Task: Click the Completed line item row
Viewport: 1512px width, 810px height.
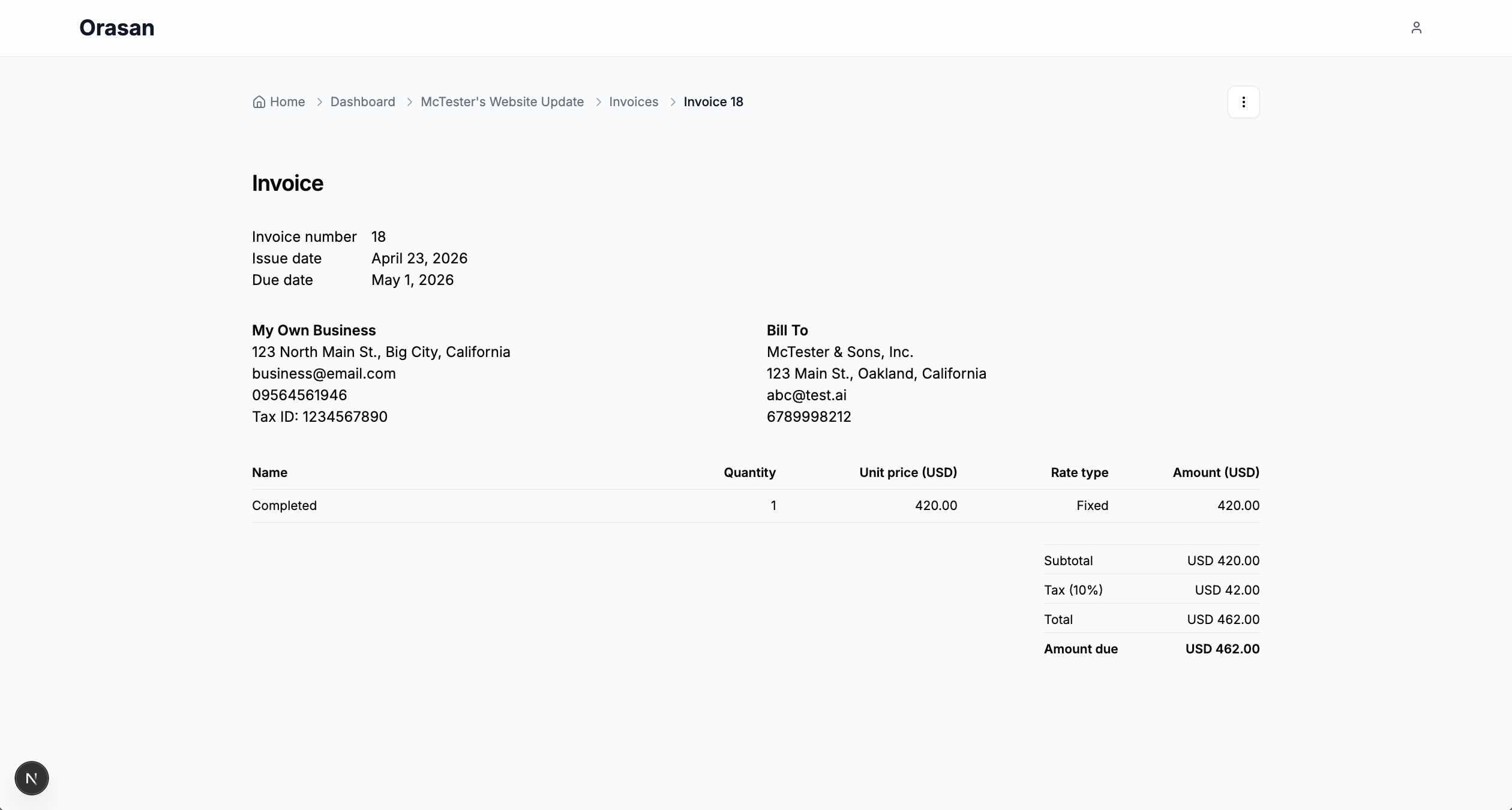Action: click(x=284, y=506)
